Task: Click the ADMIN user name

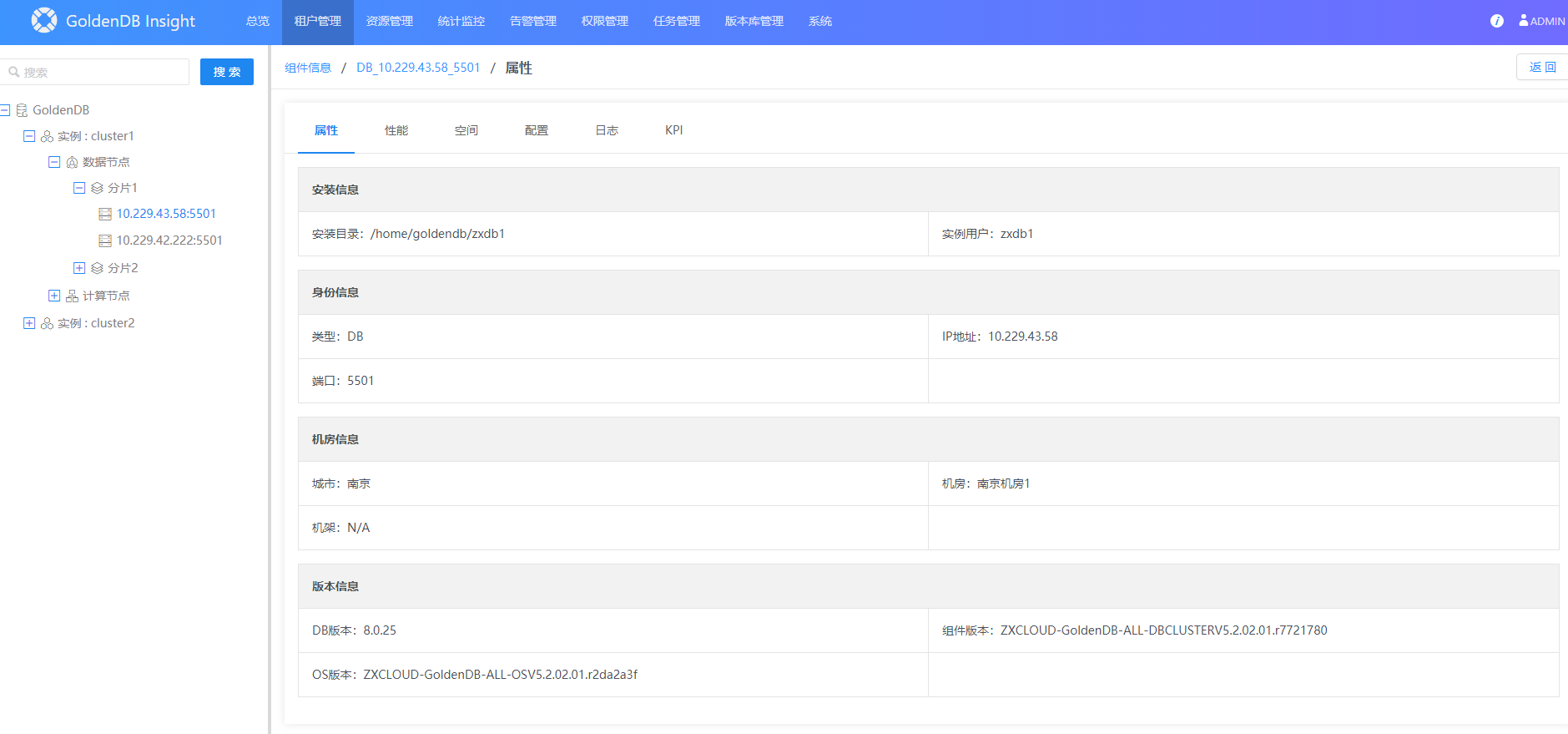Action: click(x=1548, y=22)
